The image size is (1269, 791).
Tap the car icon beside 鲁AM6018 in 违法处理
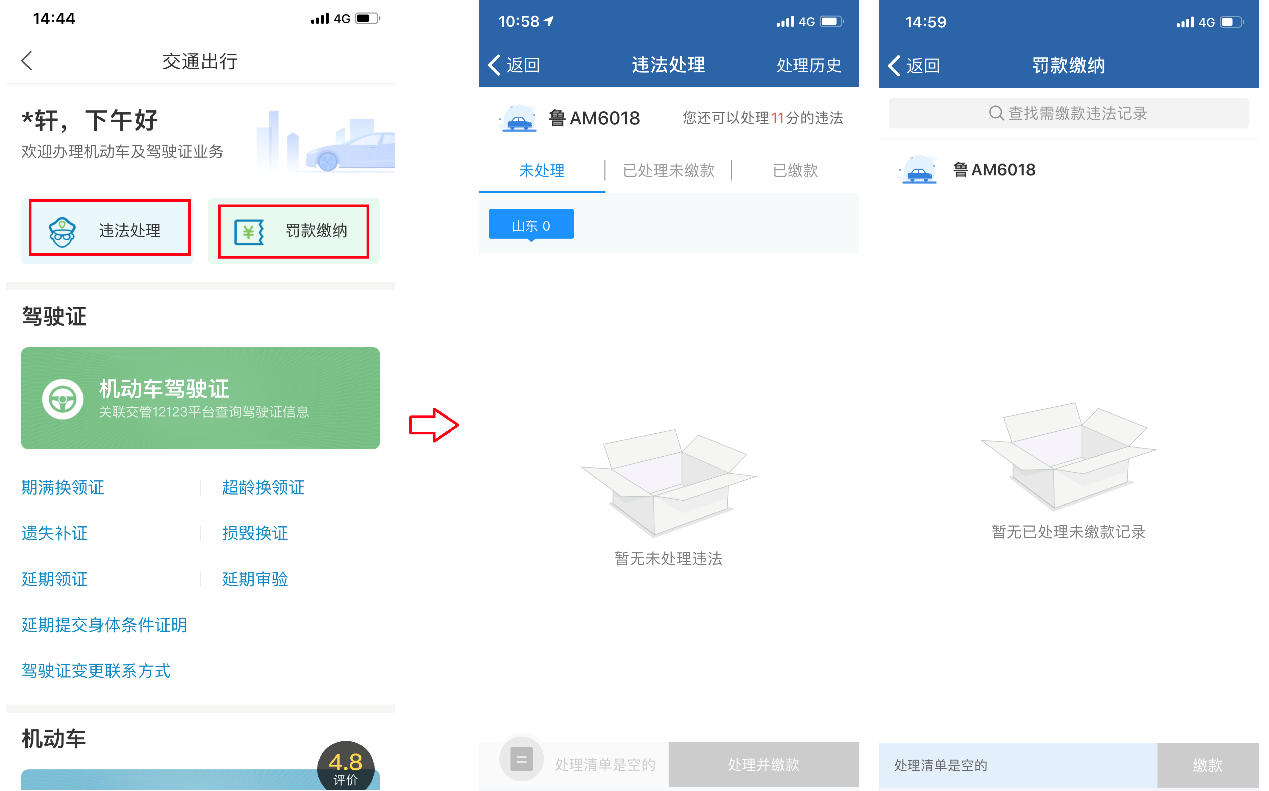pos(518,119)
